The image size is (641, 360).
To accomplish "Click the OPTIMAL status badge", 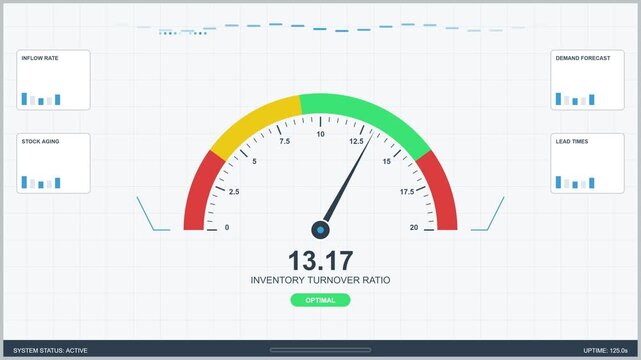I will tap(320, 300).
